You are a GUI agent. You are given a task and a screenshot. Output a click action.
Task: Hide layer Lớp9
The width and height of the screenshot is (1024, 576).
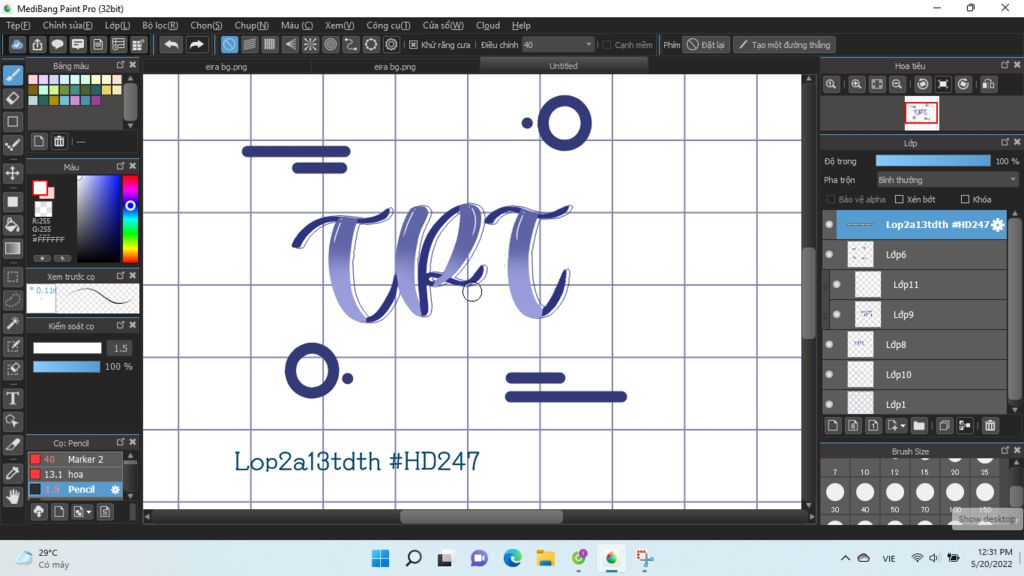click(x=837, y=315)
